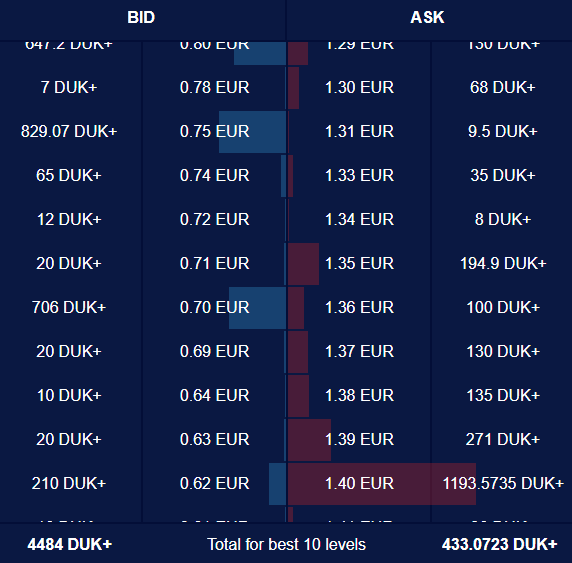
Task: Select the 1.30 EUR ask price
Action: click(359, 88)
